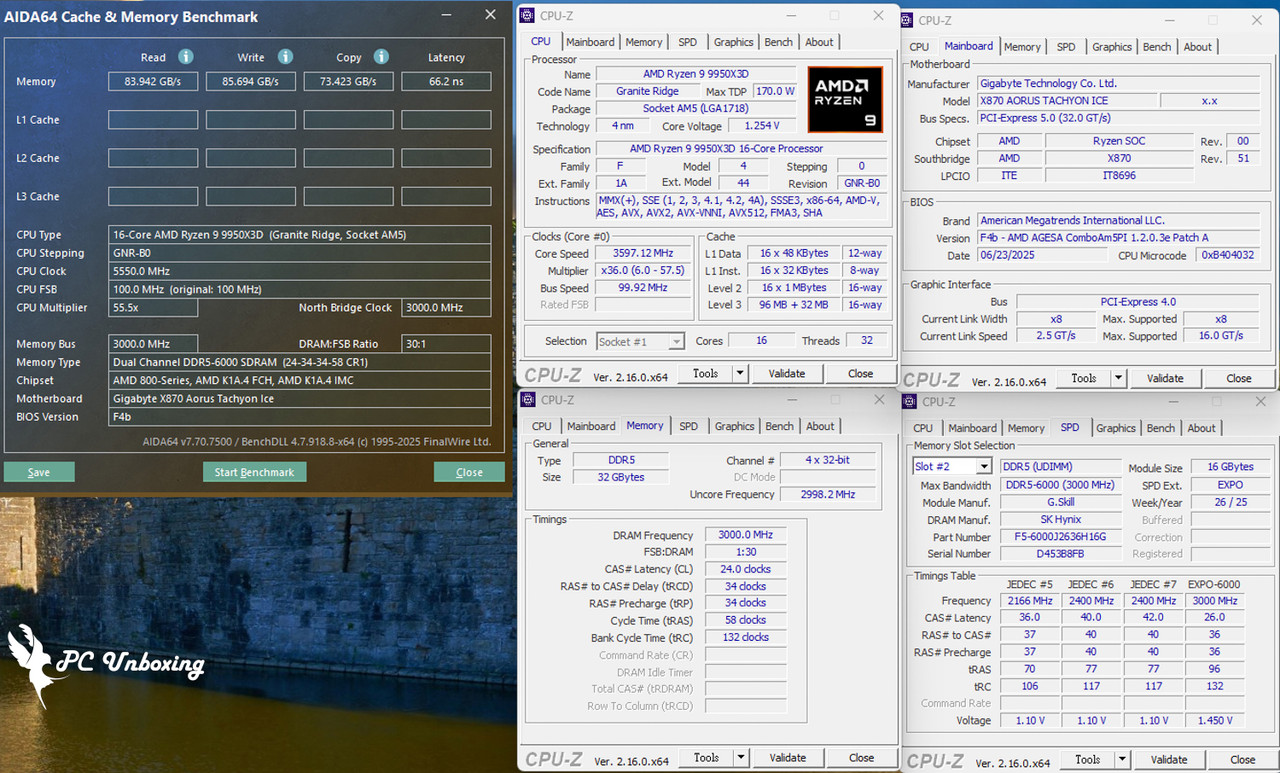Click the EXPO-6000 voltage 1.450 V cell

[x=1214, y=720]
